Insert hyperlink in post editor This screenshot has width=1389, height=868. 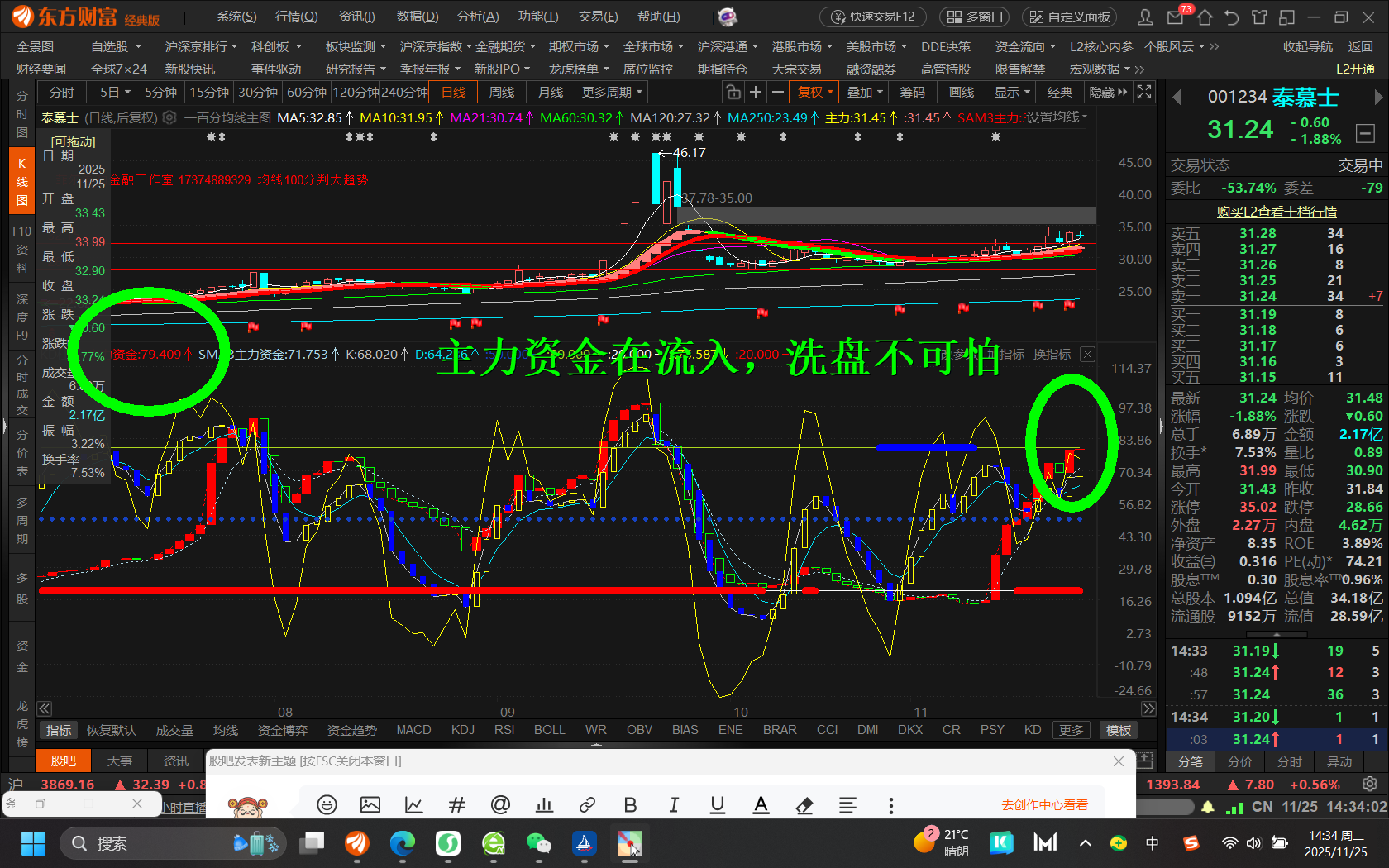click(x=587, y=804)
